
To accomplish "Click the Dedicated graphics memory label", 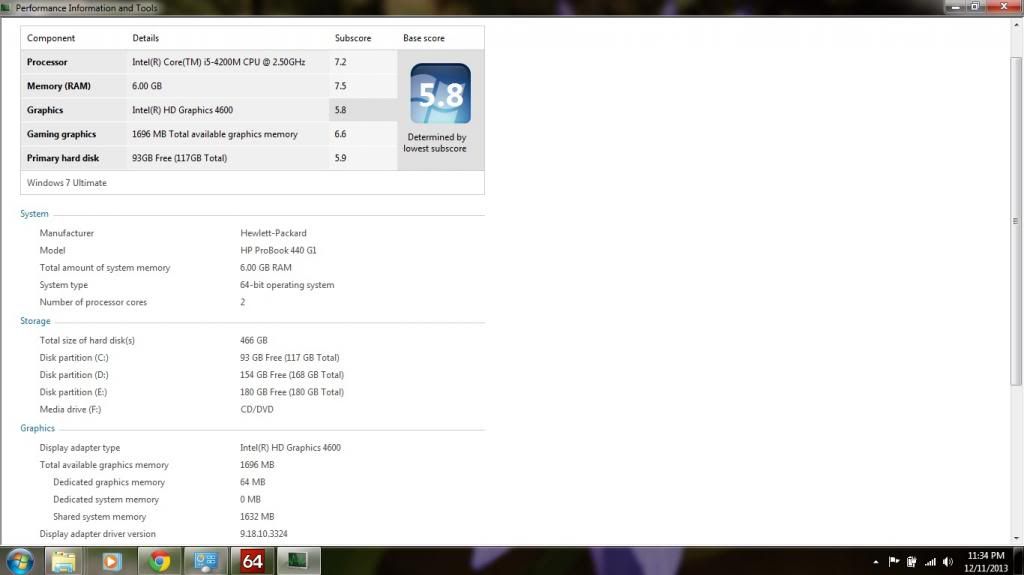I will click(x=109, y=482).
